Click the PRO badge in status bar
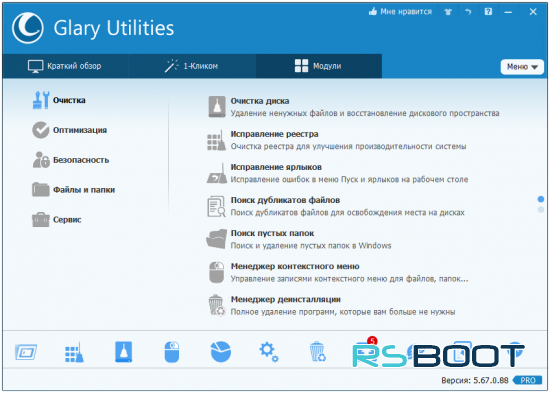Screen dimensions: 550x393 pos(527,380)
